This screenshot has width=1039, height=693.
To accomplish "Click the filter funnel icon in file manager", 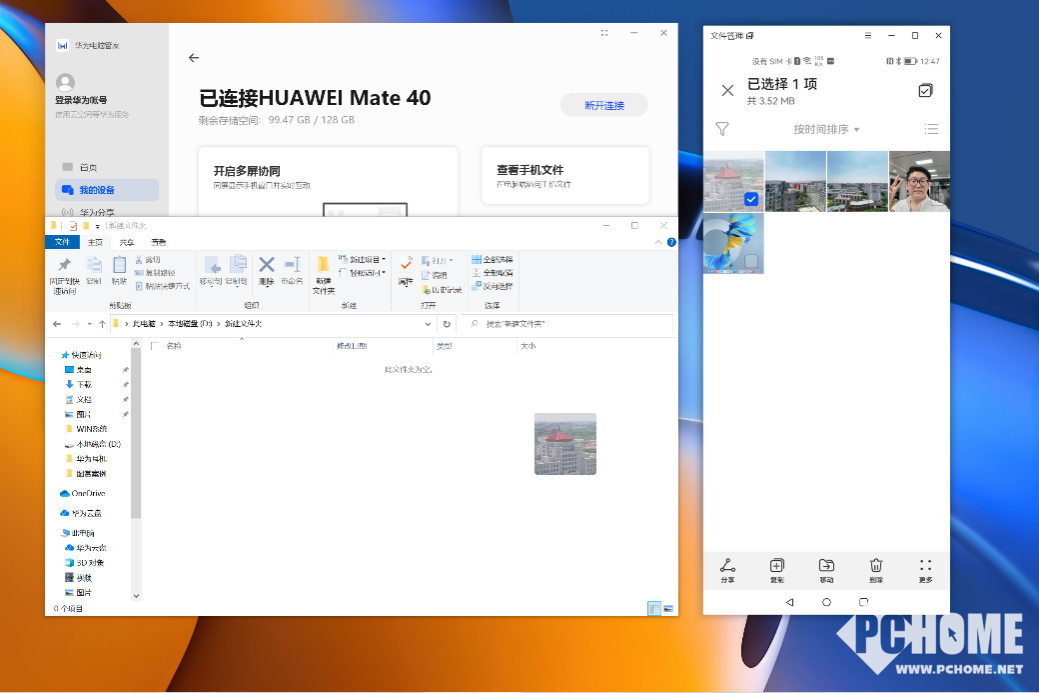I will tap(722, 129).
